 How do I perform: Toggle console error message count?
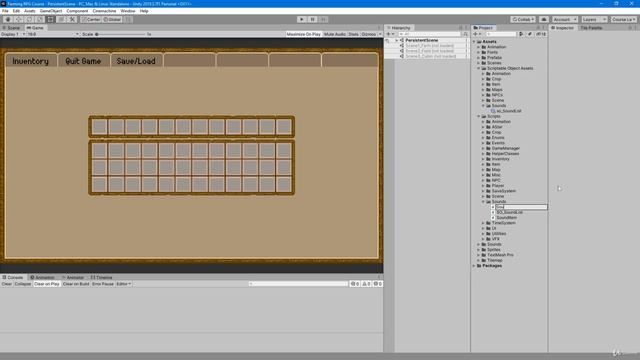click(x=378, y=284)
